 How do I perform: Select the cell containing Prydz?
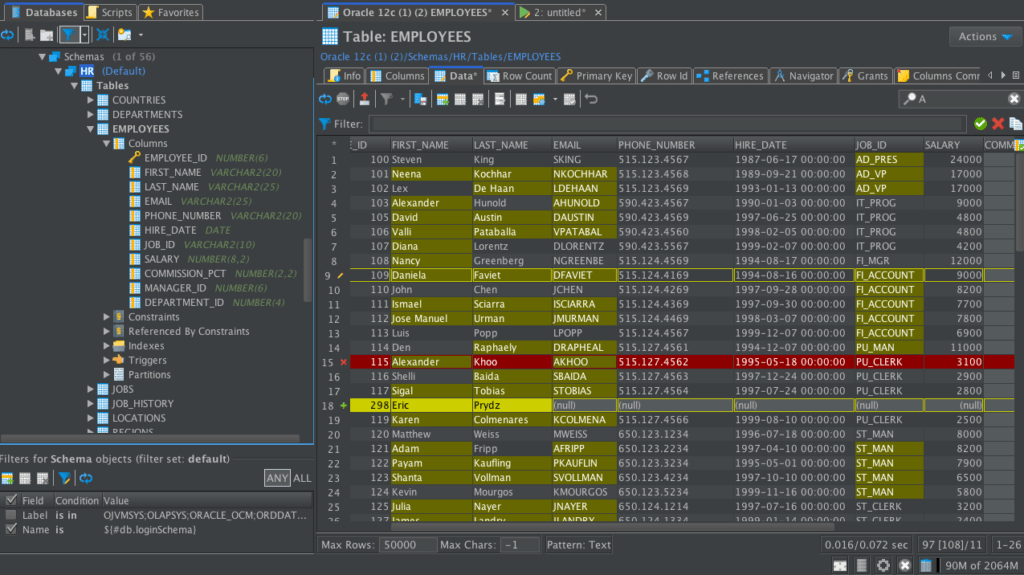511,405
